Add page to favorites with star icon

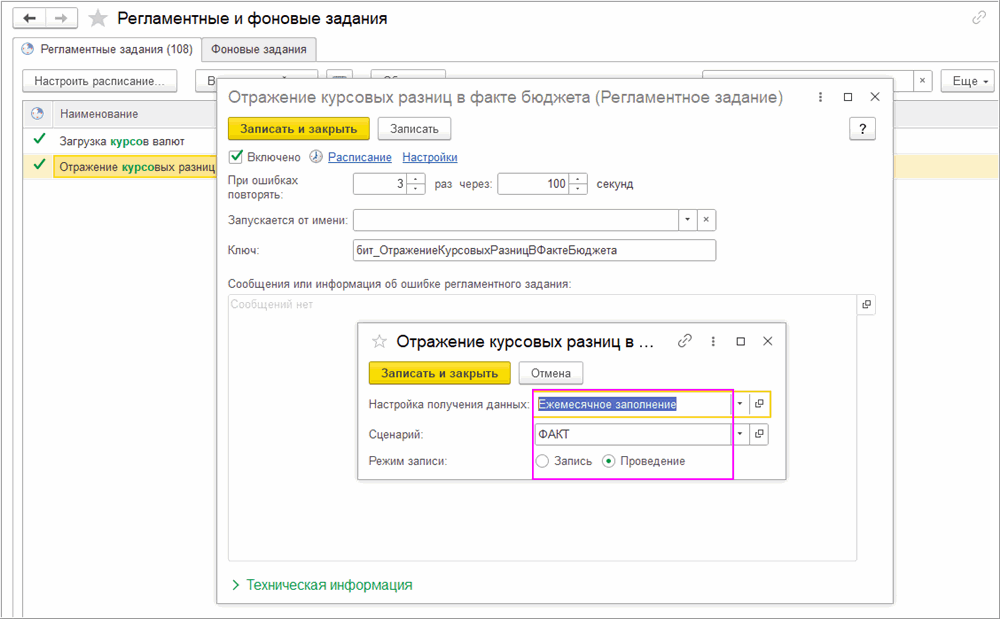(97, 18)
